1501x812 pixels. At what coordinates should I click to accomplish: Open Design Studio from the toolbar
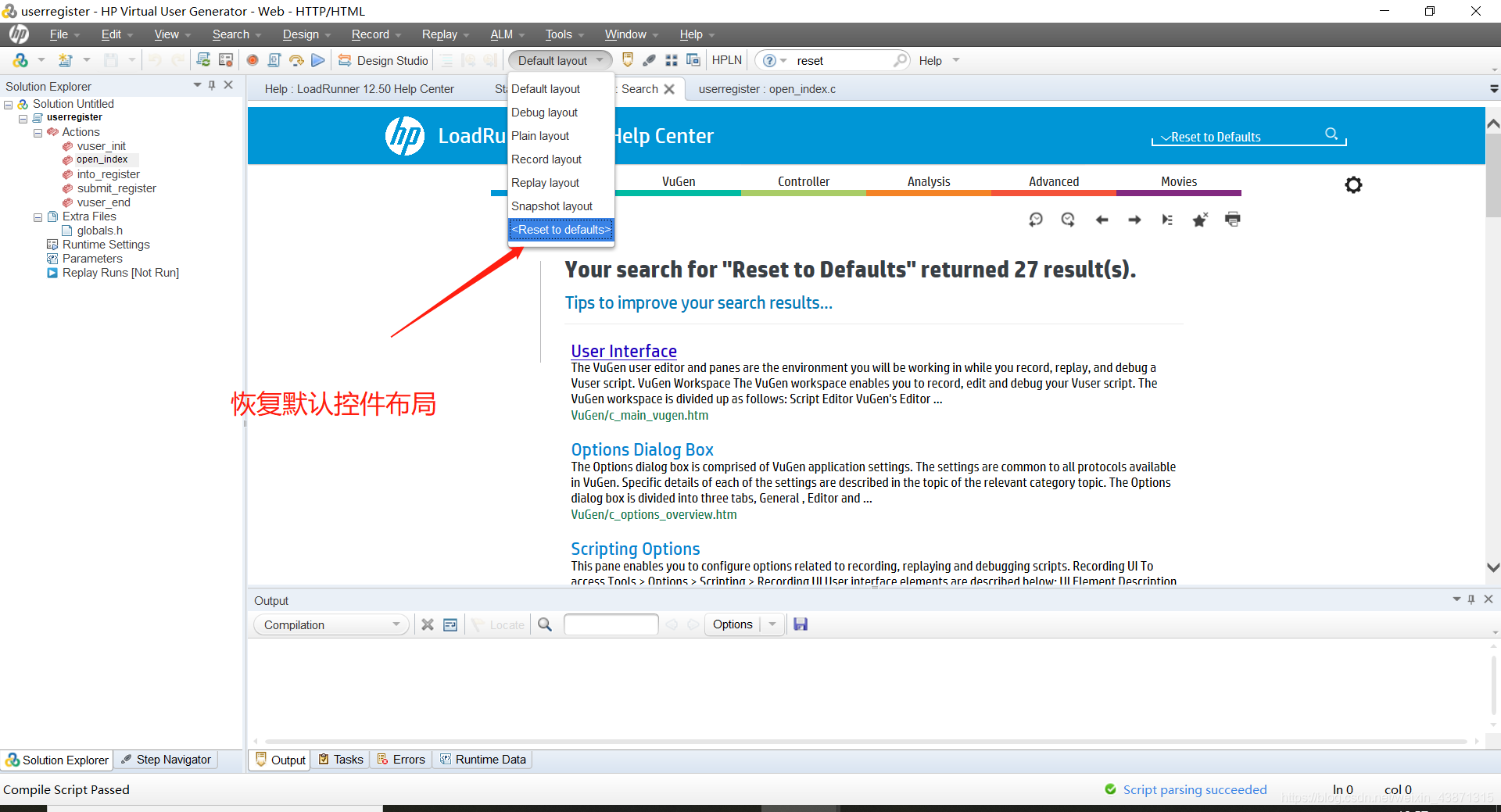click(x=384, y=60)
